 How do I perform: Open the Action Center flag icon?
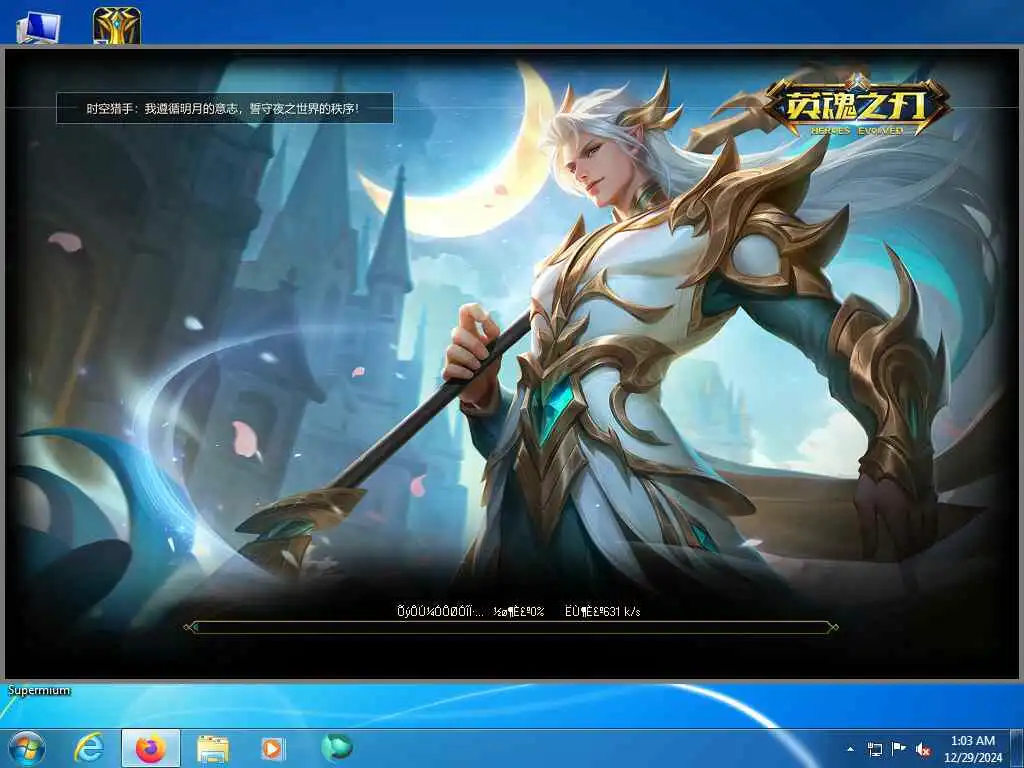(899, 749)
